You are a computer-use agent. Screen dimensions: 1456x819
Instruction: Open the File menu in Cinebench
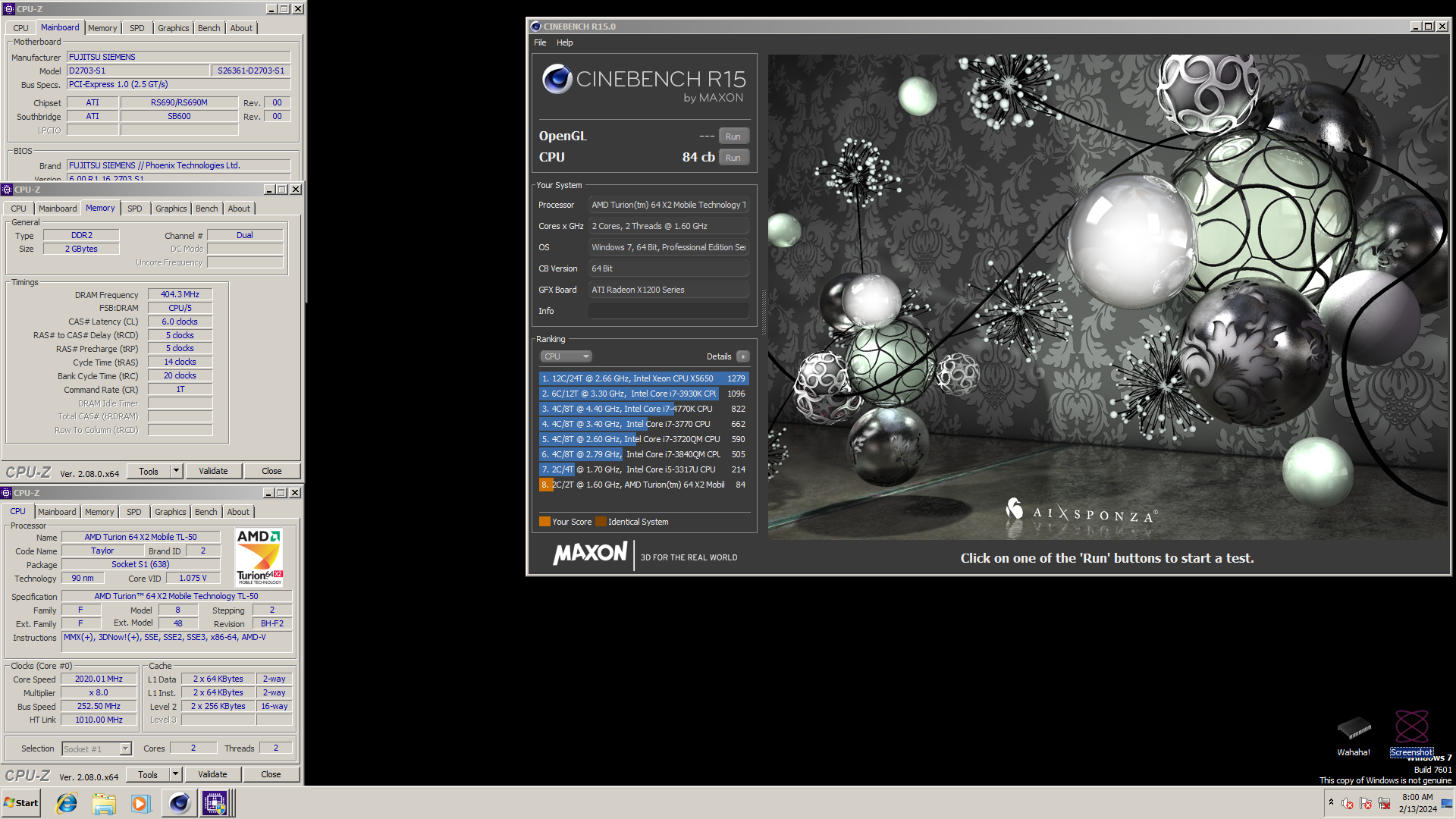[540, 42]
